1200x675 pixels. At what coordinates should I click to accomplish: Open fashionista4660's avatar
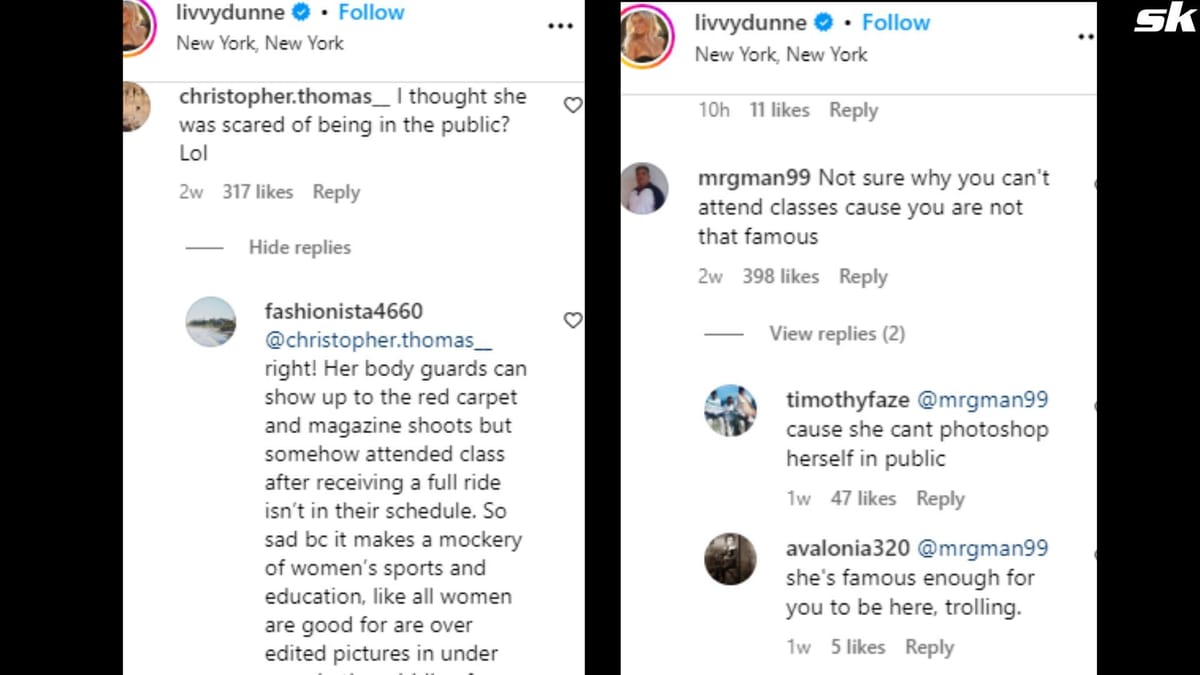212,322
